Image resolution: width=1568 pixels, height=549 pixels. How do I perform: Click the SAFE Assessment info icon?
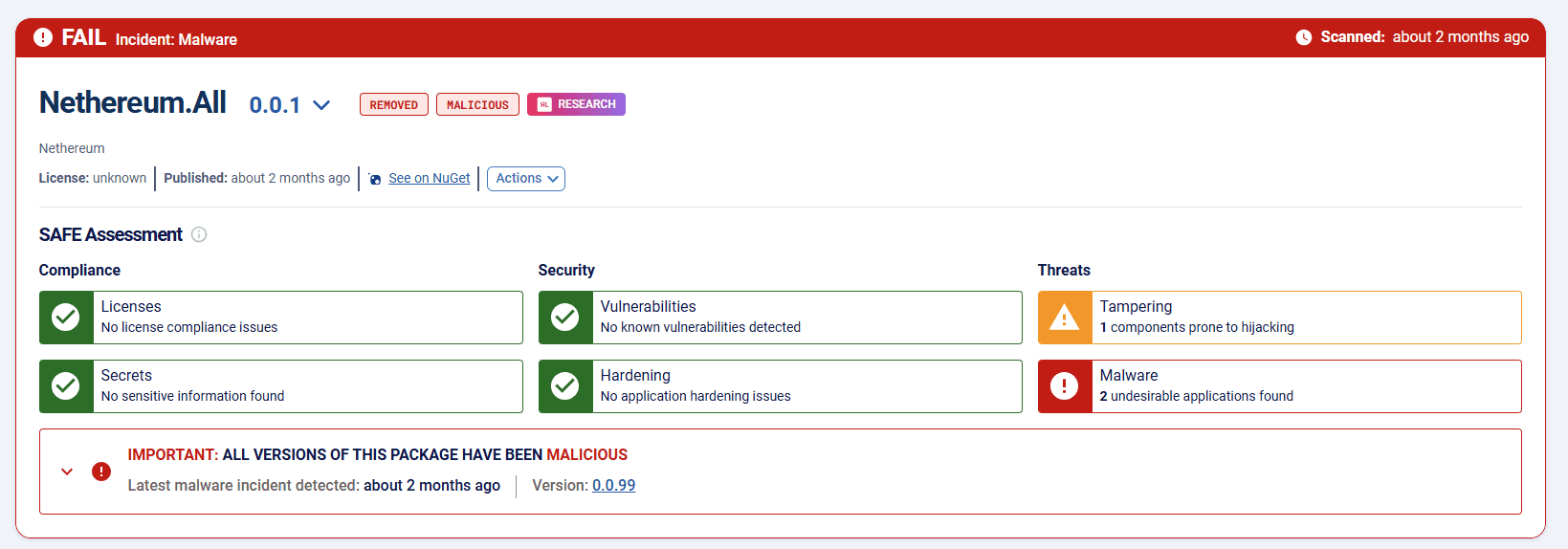tap(199, 234)
